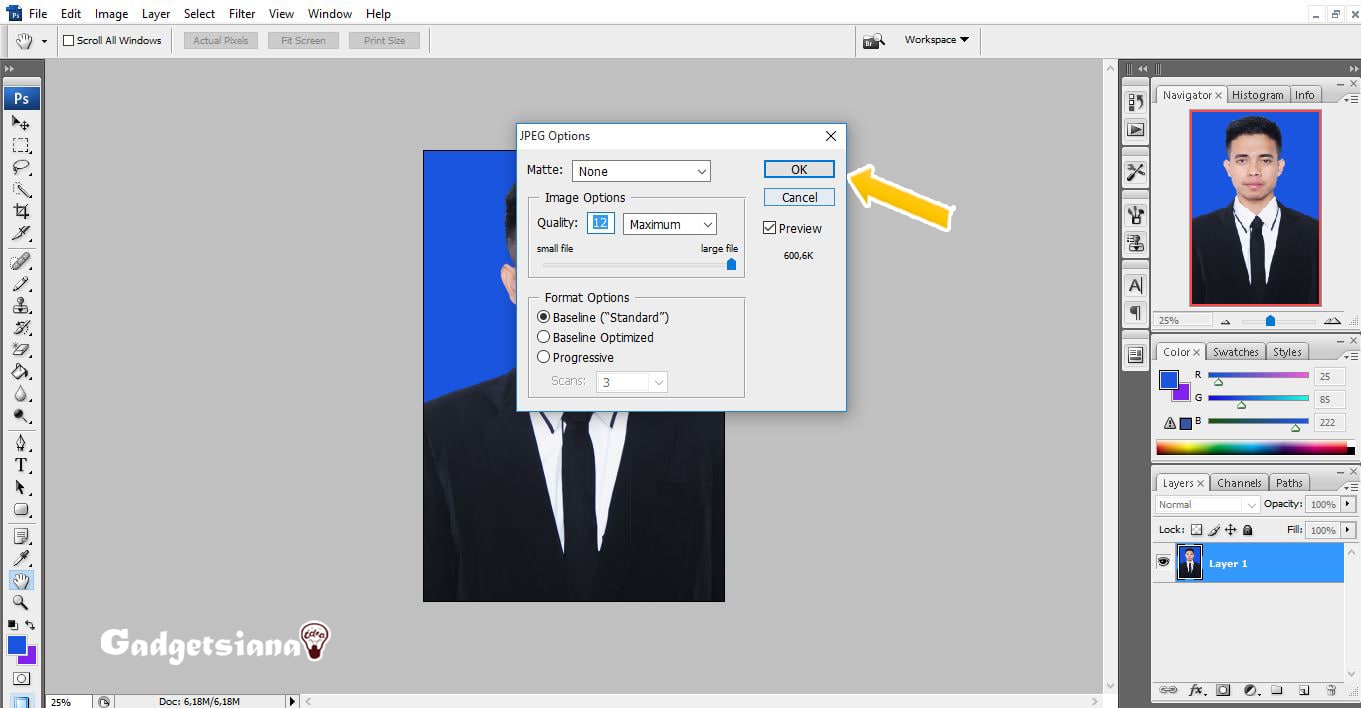Toggle Quick Mask mode icon
Viewport: 1361px width, 708px height.
pyautogui.click(x=21, y=678)
